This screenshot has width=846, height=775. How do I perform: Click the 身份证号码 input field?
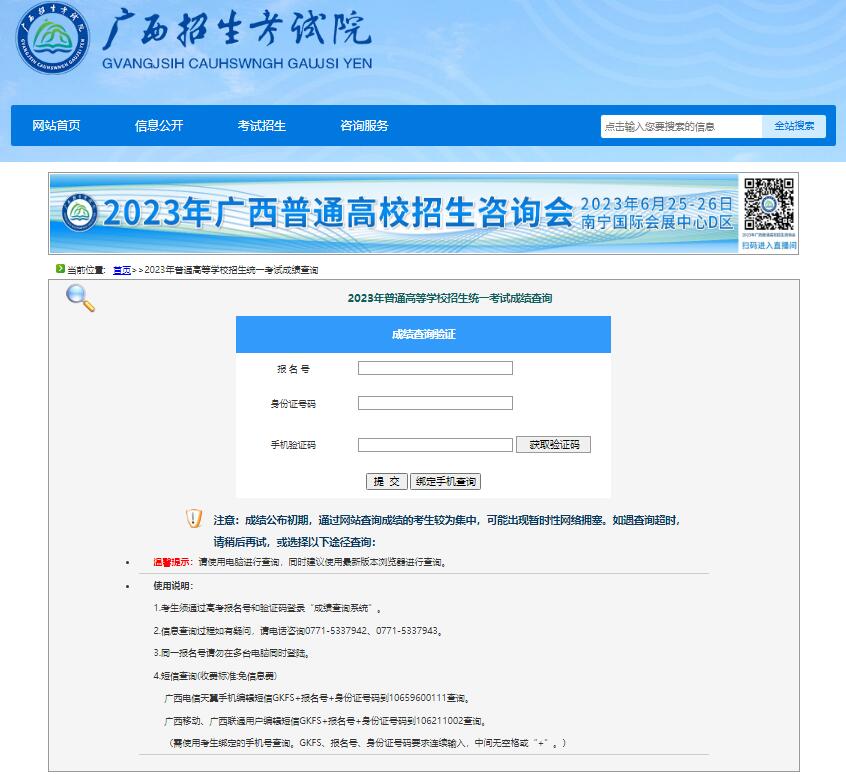[x=435, y=403]
